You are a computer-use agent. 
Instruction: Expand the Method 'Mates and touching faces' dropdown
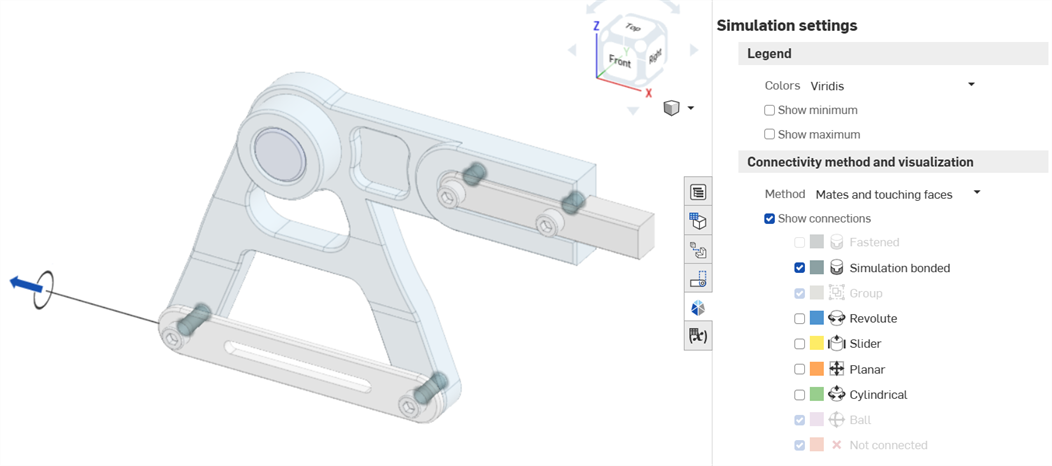(x=896, y=194)
